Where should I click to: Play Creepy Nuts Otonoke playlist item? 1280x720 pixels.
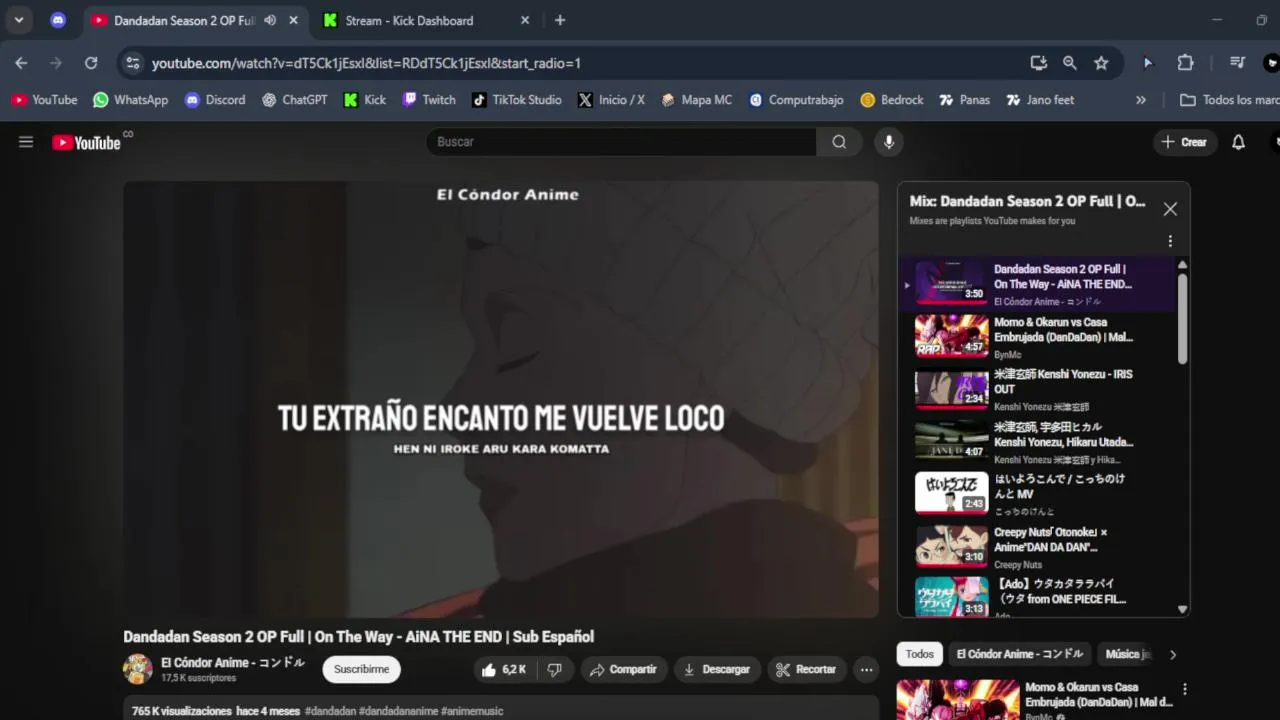tap(1037, 546)
